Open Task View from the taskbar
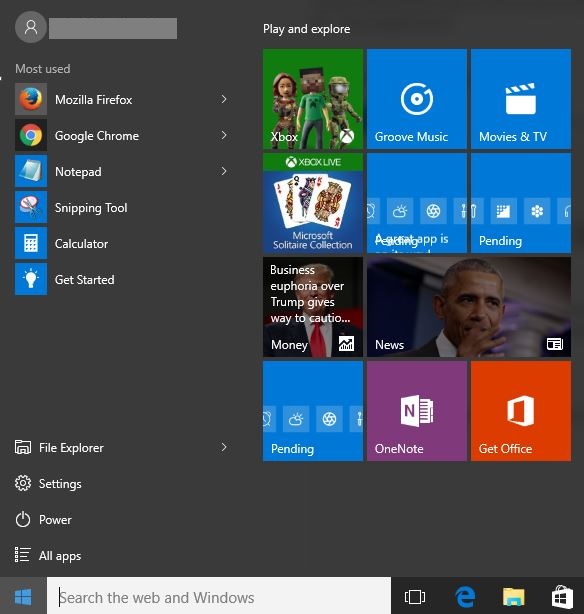584x614 pixels. [415, 597]
